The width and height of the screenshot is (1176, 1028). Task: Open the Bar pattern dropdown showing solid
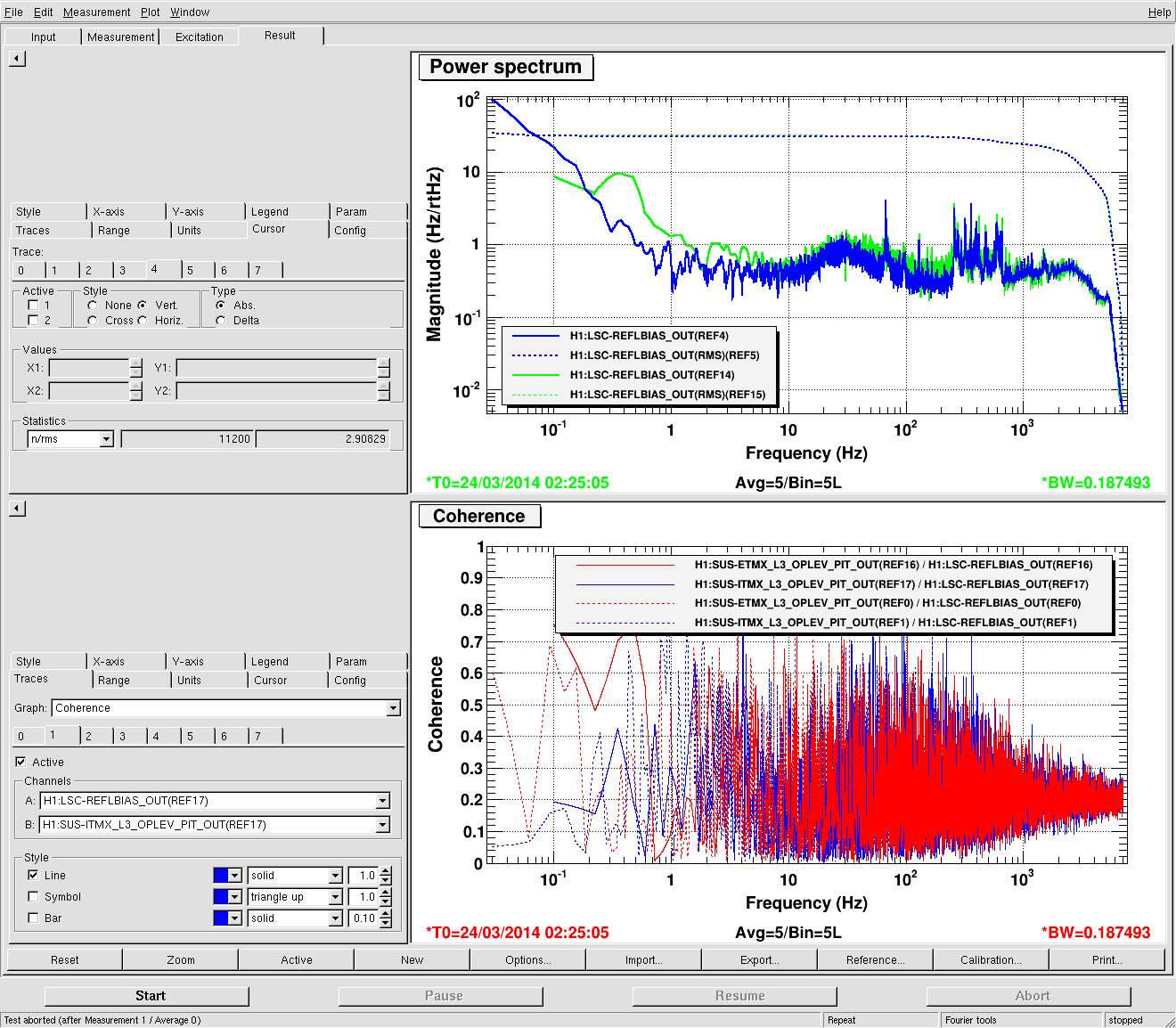[x=296, y=918]
